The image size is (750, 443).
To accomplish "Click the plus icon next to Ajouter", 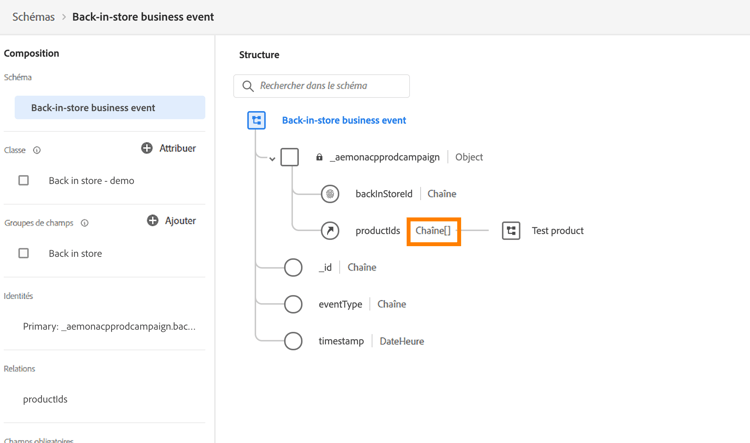I will tap(153, 220).
